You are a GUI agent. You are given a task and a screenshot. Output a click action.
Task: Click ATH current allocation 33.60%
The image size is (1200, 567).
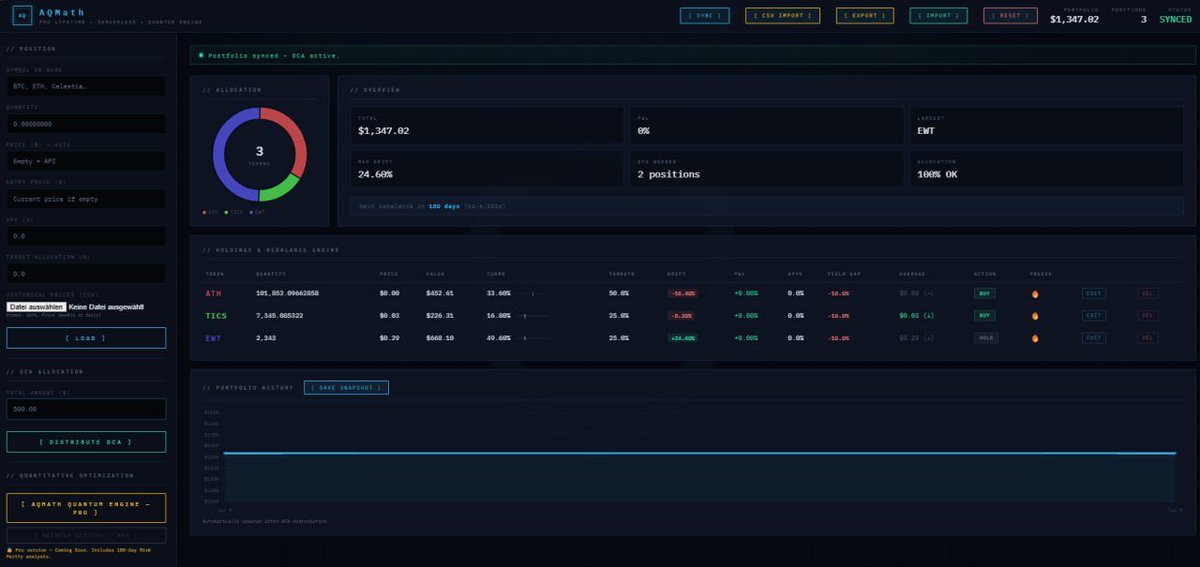498,294
